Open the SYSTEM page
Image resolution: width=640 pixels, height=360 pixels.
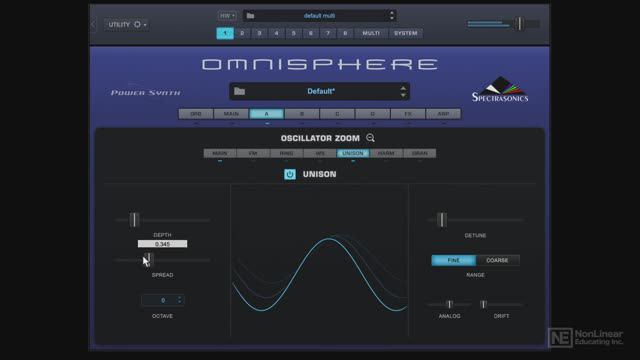click(406, 33)
